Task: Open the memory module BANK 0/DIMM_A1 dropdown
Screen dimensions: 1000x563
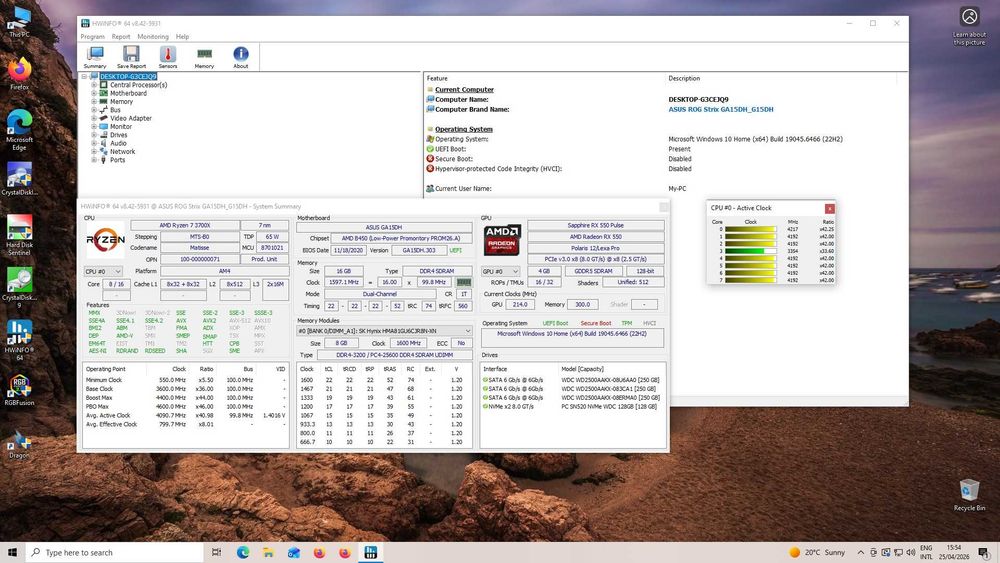Action: (x=385, y=331)
